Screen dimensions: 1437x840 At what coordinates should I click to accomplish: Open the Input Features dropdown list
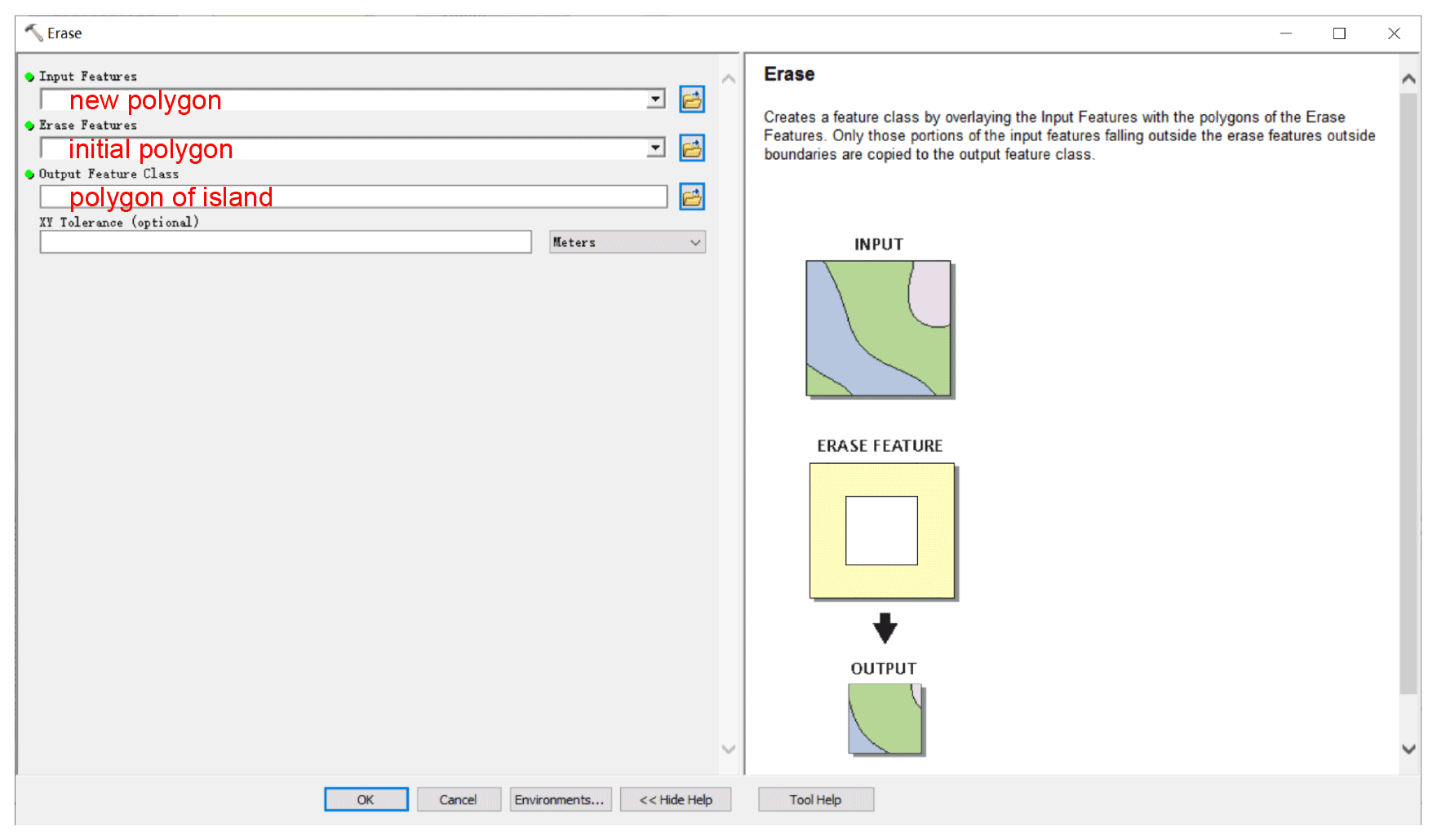coord(655,99)
